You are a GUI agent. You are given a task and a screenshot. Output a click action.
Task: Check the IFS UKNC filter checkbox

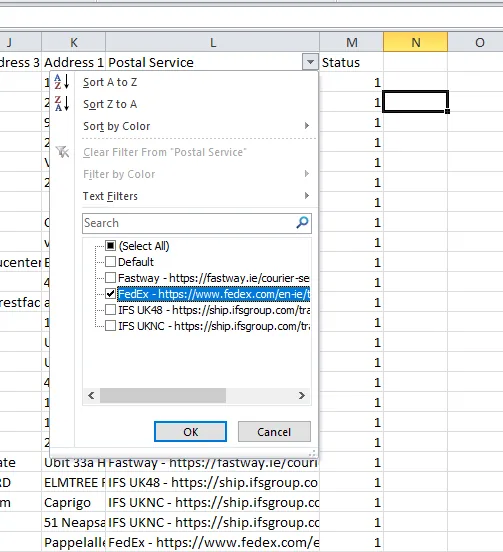(111, 326)
